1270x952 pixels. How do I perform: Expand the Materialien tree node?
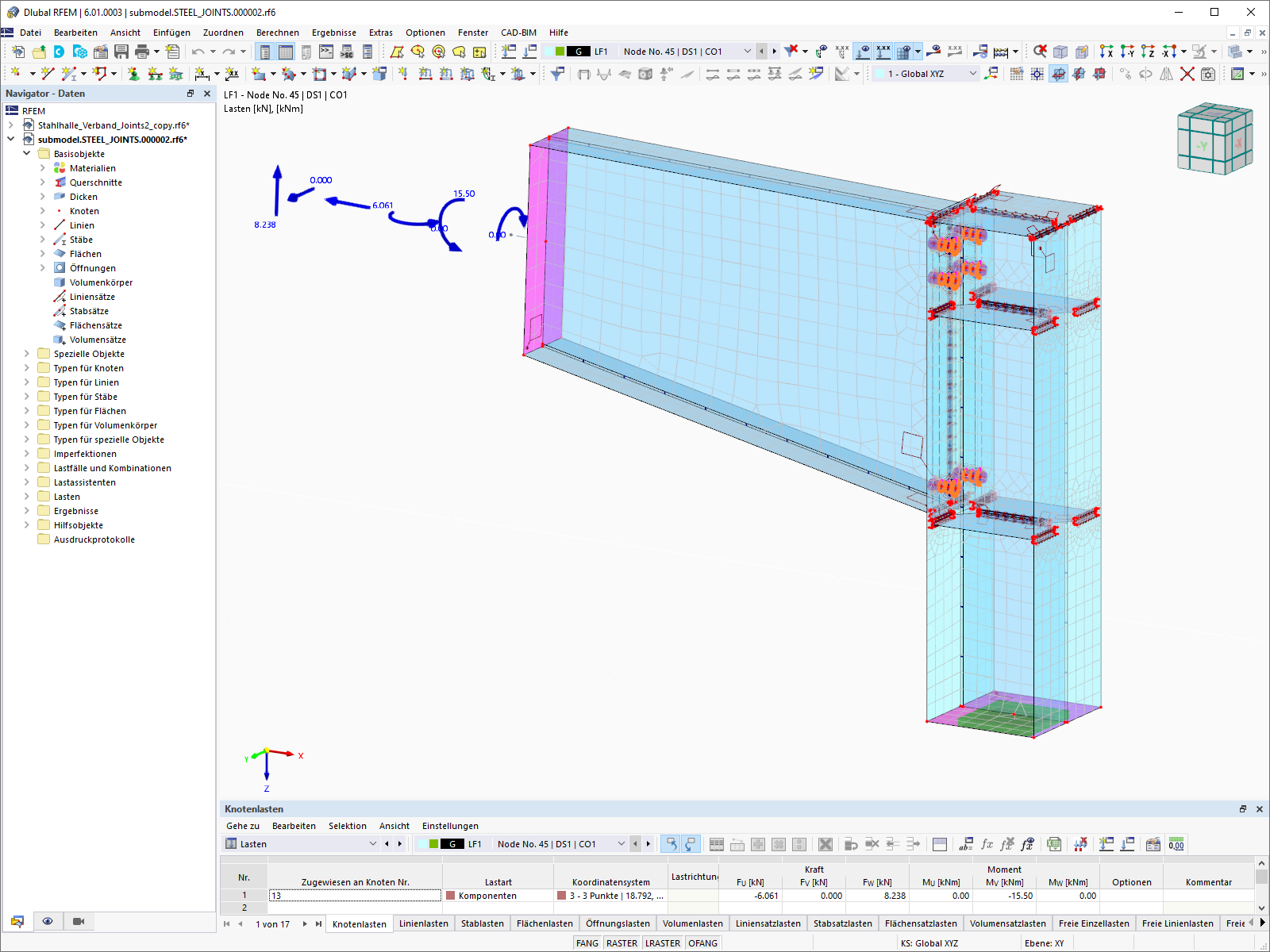pos(43,168)
